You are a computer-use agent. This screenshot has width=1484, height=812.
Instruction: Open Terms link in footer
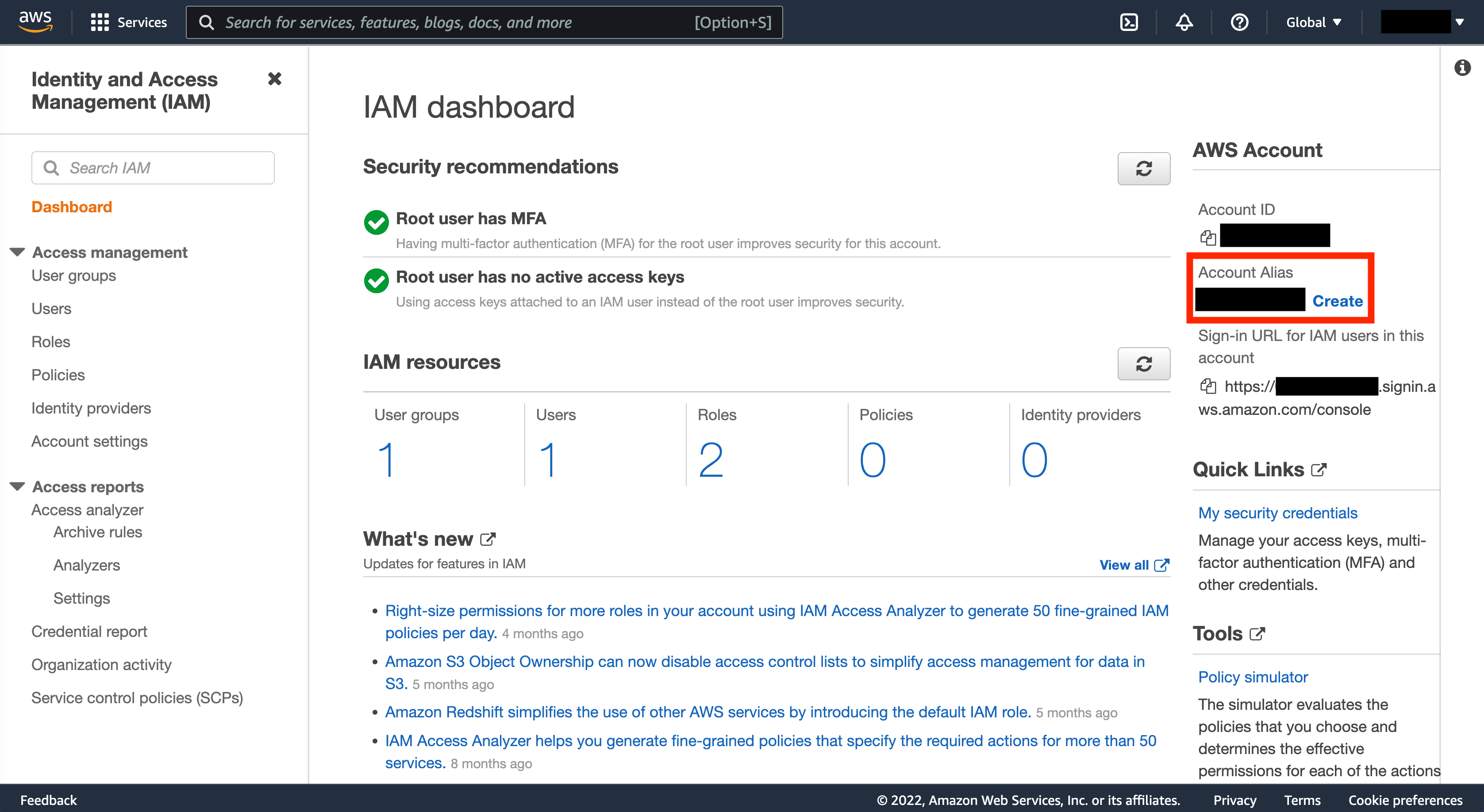pyautogui.click(x=1302, y=800)
